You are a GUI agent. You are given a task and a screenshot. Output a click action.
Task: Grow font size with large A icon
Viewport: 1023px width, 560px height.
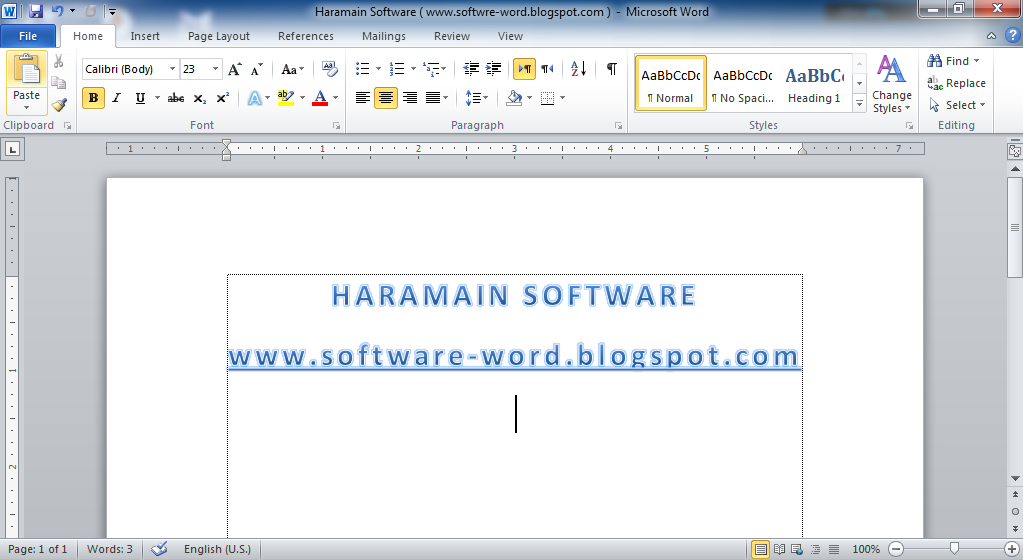pyautogui.click(x=235, y=69)
